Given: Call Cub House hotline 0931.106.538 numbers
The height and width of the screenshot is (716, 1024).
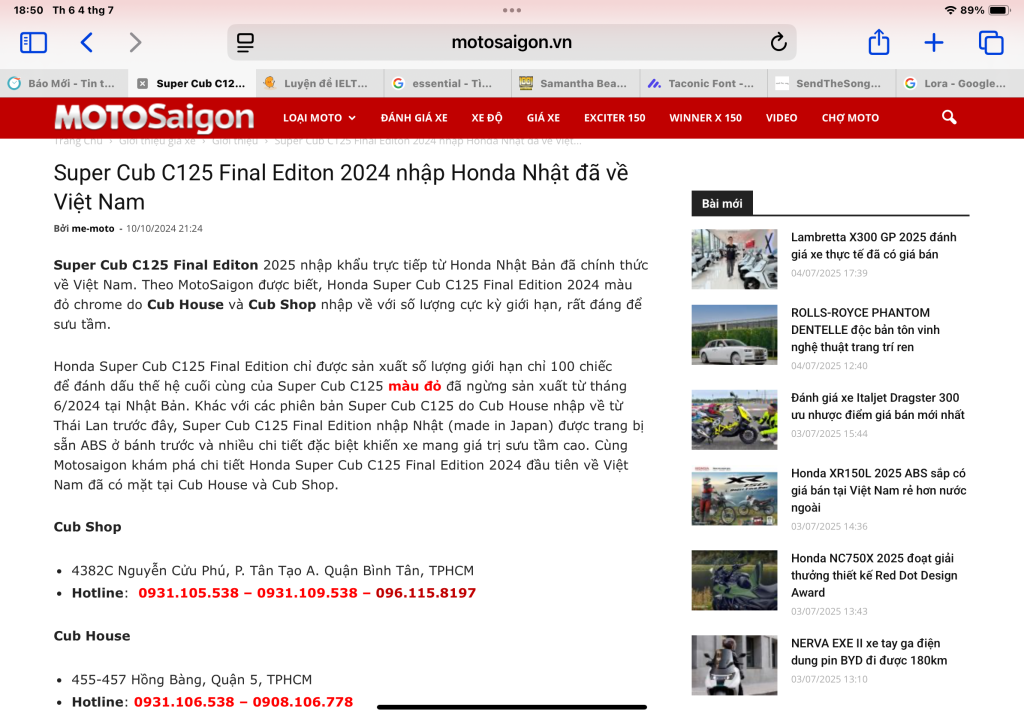Looking at the screenshot, I should click(x=244, y=702).
